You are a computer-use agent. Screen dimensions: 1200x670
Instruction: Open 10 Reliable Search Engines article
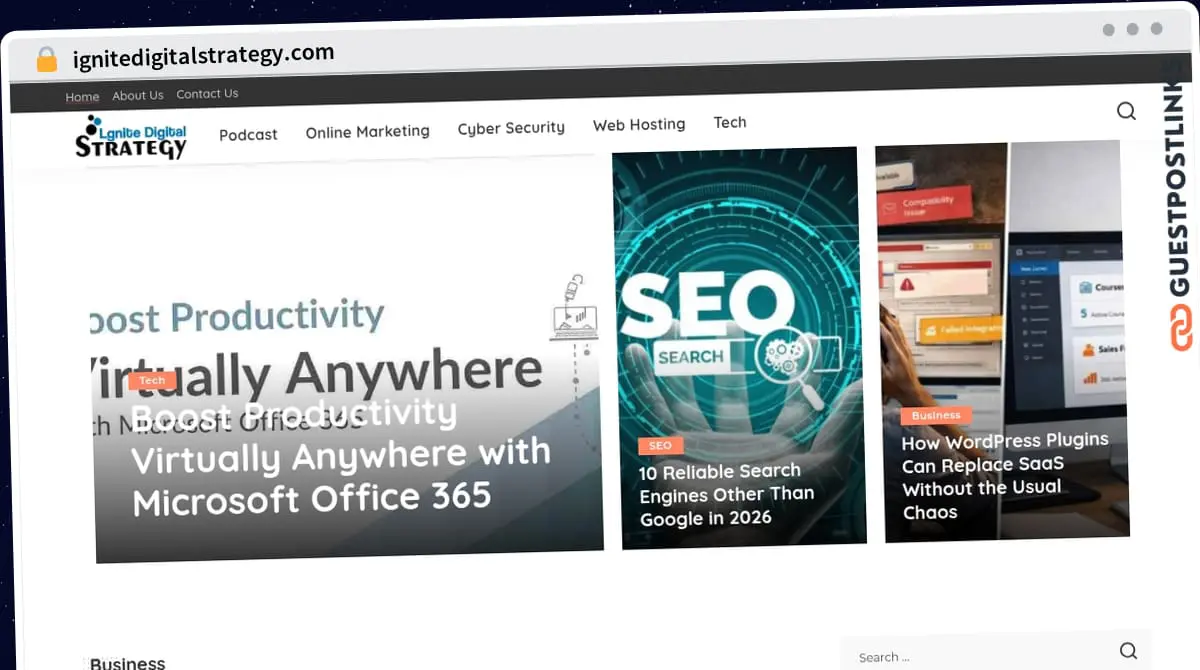coord(727,494)
